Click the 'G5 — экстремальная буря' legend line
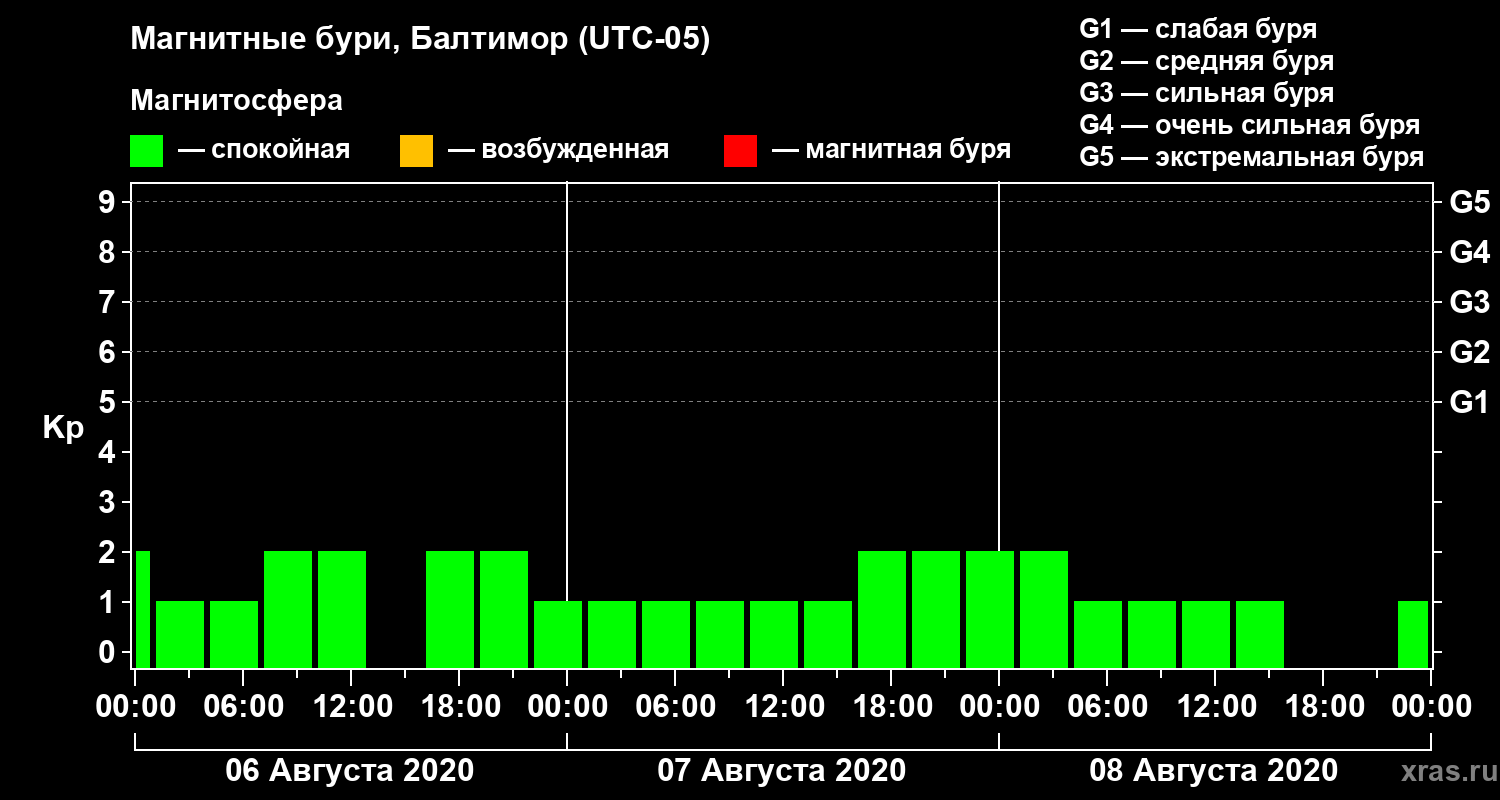This screenshot has height=800, width=1500. pyautogui.click(x=1252, y=158)
